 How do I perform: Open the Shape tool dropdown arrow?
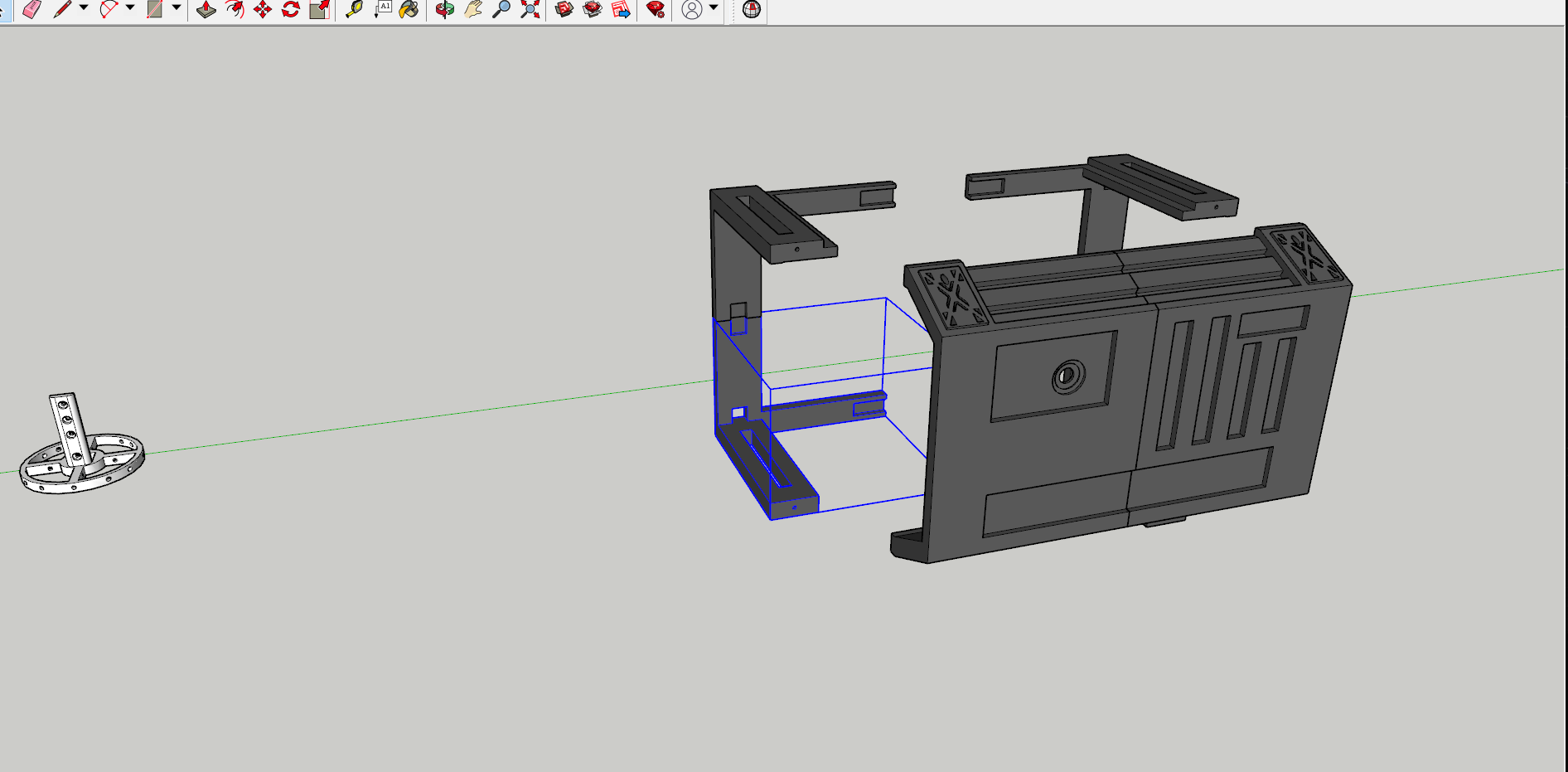point(177,7)
